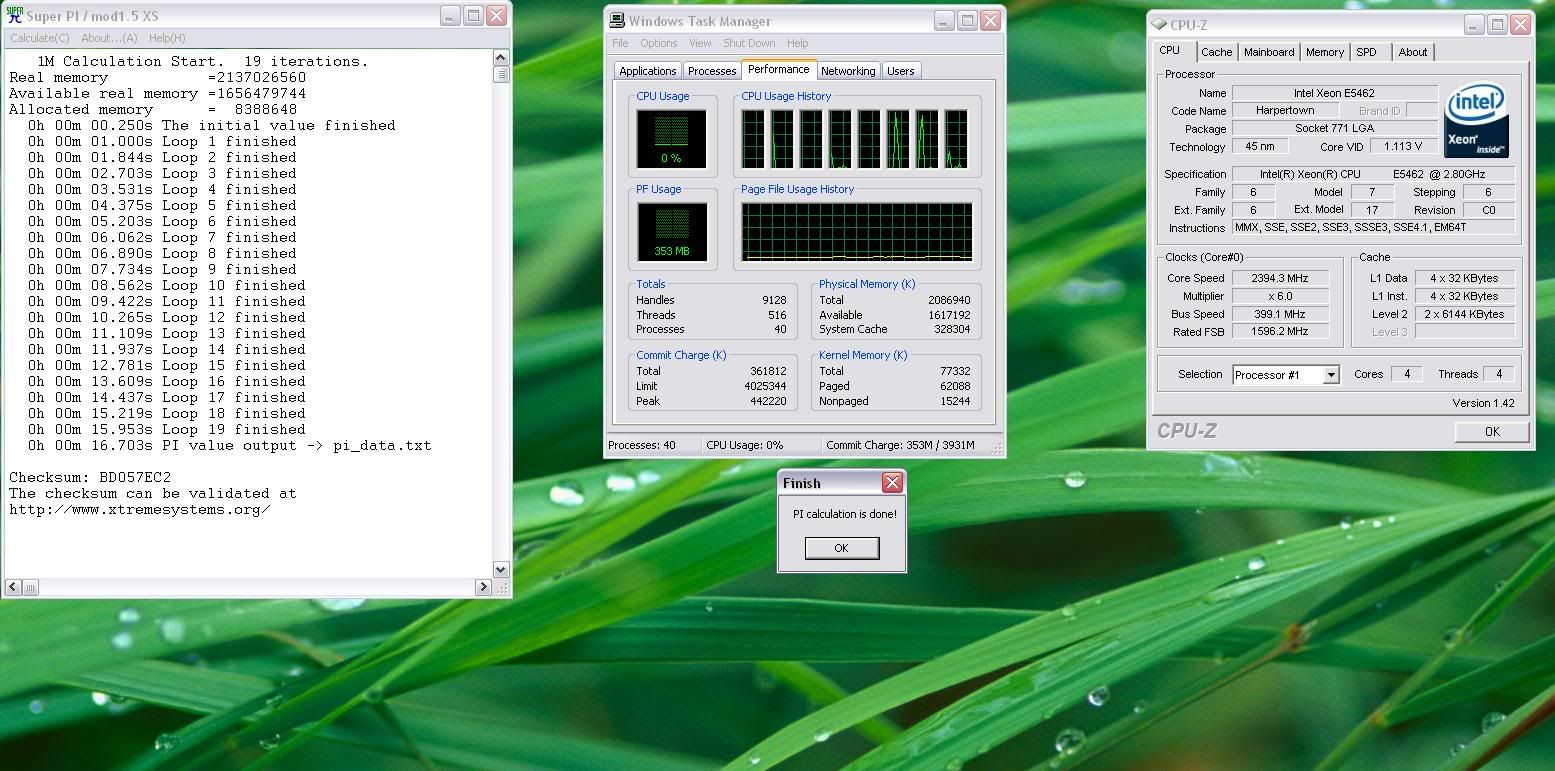Click the Core Speed 2394.3 MHz field

(1283, 278)
